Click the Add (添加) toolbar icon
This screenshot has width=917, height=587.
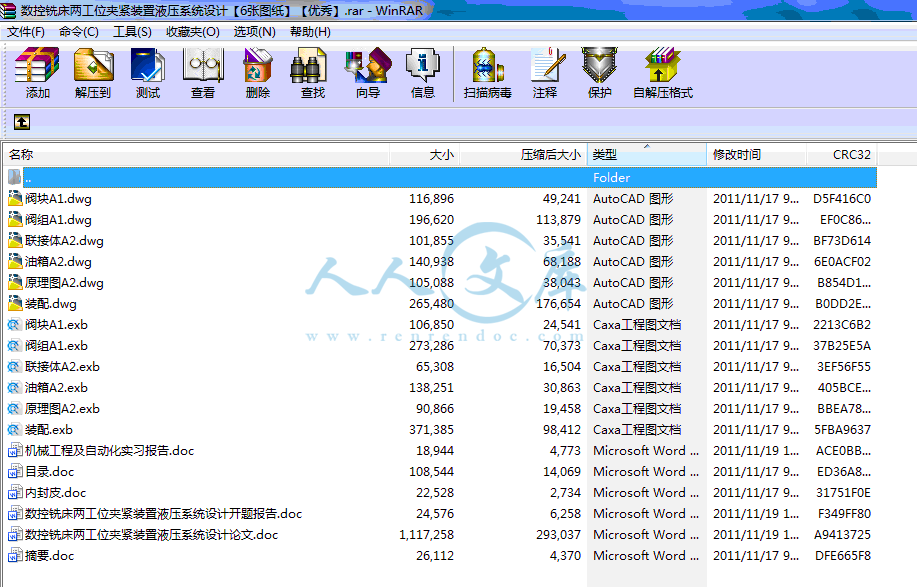[37, 64]
